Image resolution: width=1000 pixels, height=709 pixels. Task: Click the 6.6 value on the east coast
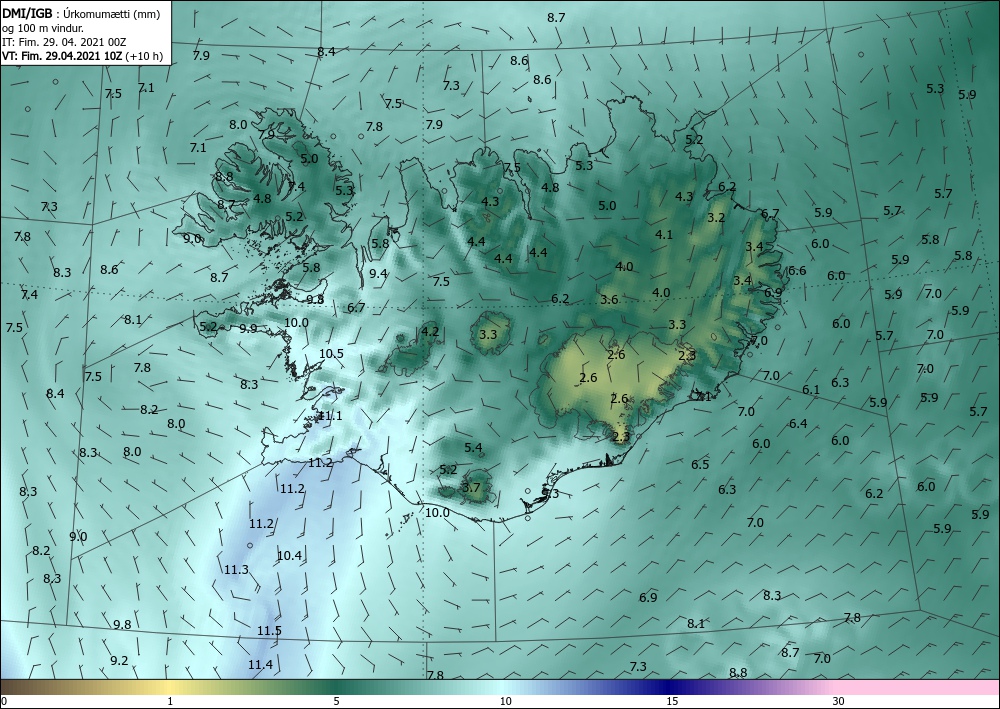coord(797,270)
